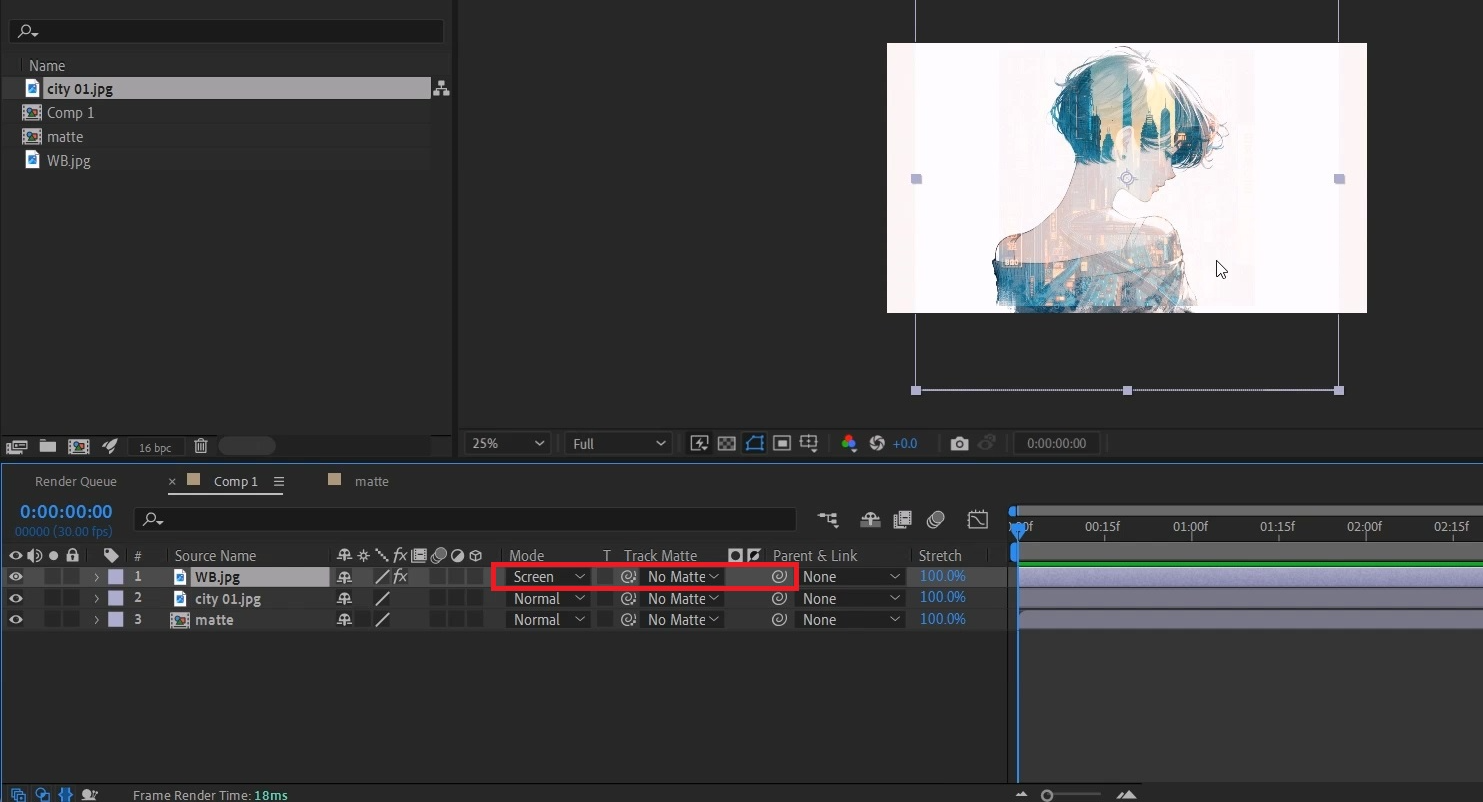
Task: Click the parent pick whip for matte layer
Action: click(779, 620)
